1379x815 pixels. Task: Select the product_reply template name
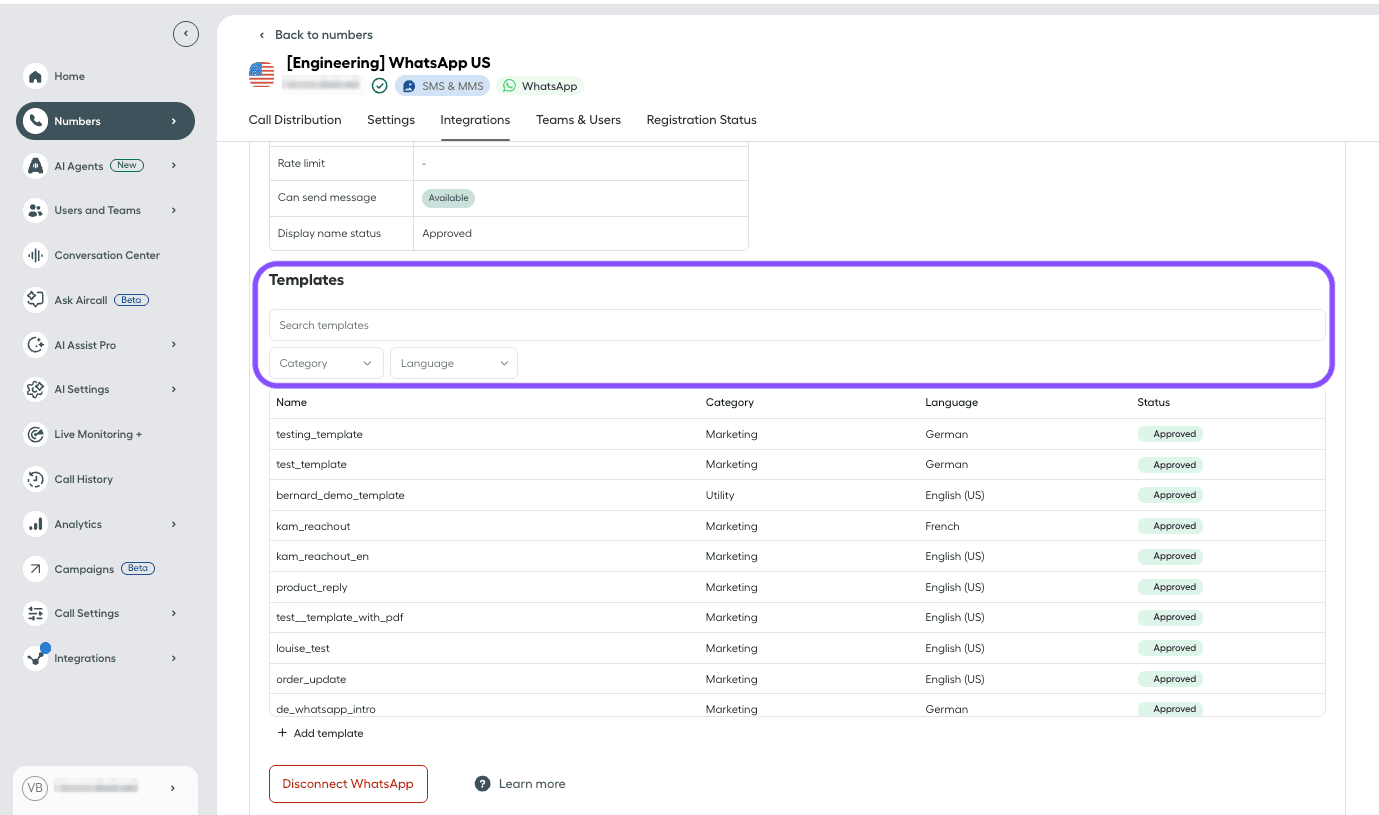point(312,587)
